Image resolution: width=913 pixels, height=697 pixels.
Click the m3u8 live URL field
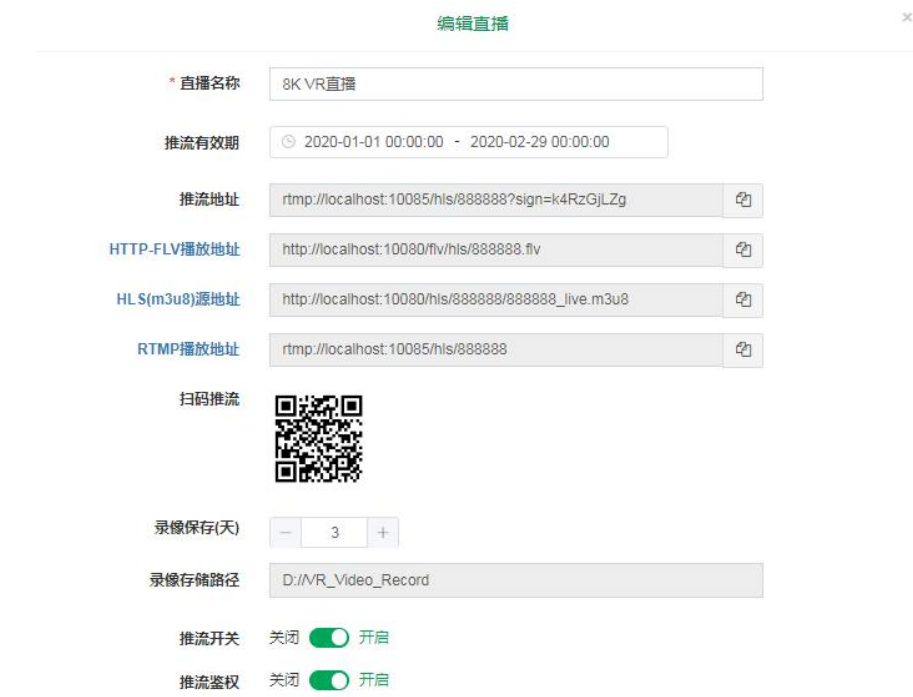pos(496,300)
